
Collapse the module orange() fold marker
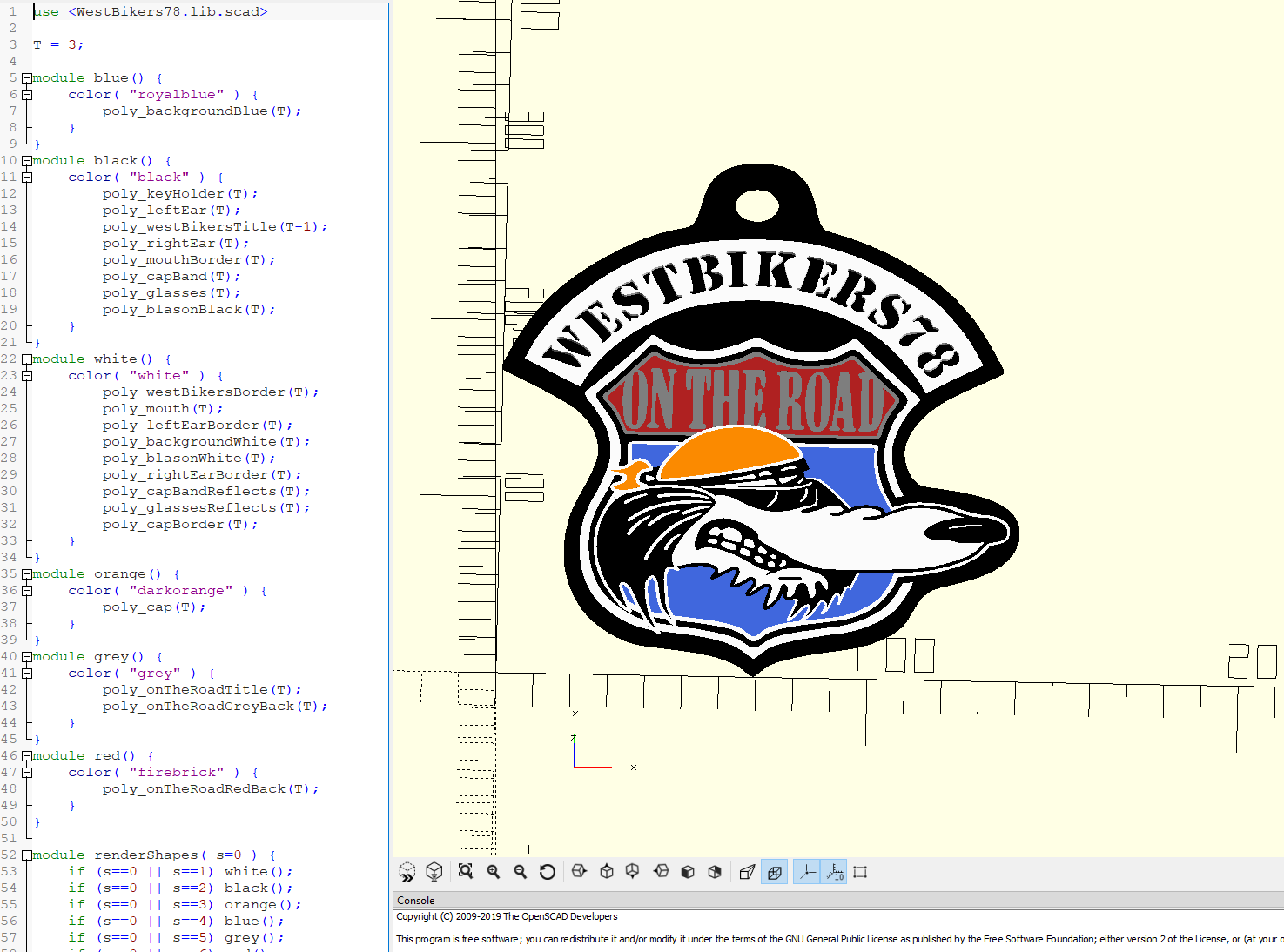pos(27,574)
